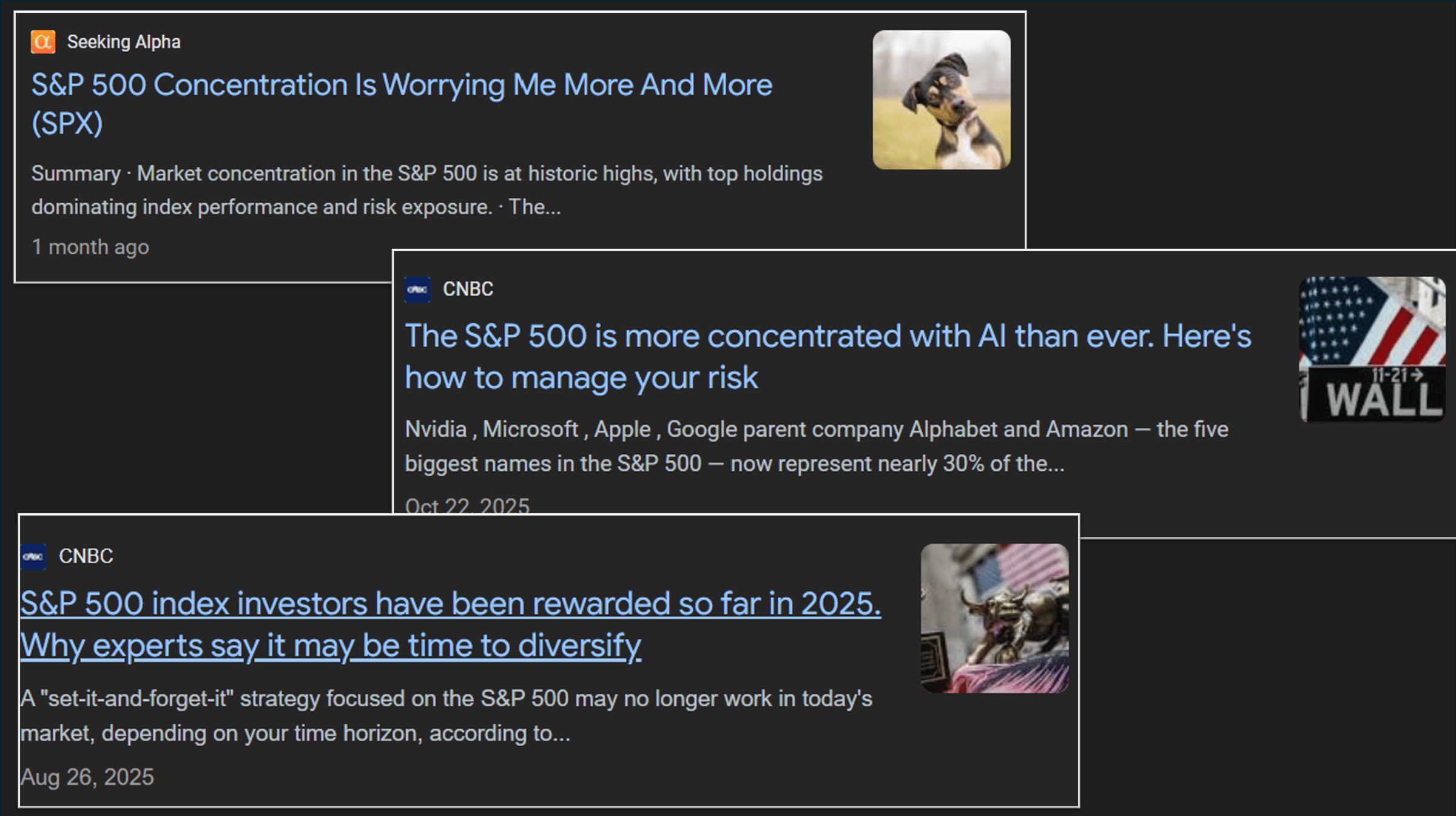Click the 'Aug 26, 2025' date
1456x816 pixels.
87,777
